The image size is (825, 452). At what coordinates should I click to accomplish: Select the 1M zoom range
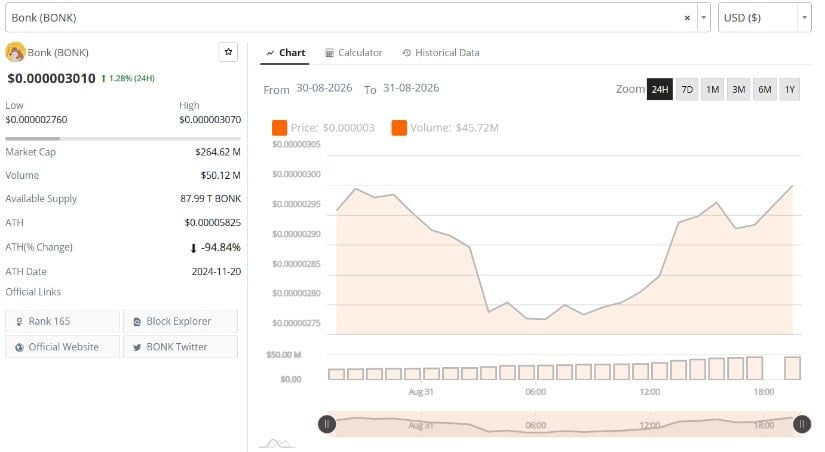712,89
